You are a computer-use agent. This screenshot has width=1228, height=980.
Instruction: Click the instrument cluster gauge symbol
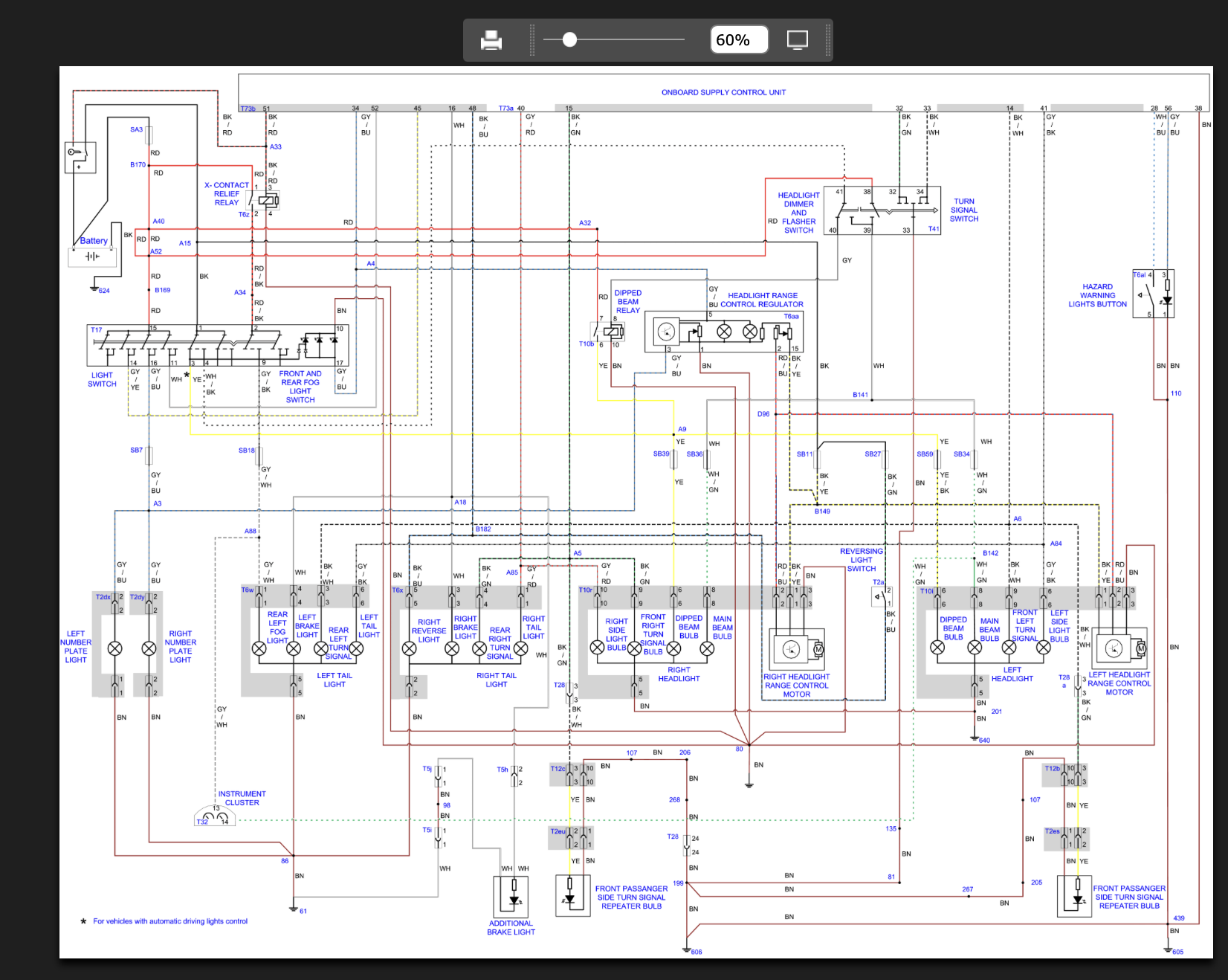tap(215, 816)
